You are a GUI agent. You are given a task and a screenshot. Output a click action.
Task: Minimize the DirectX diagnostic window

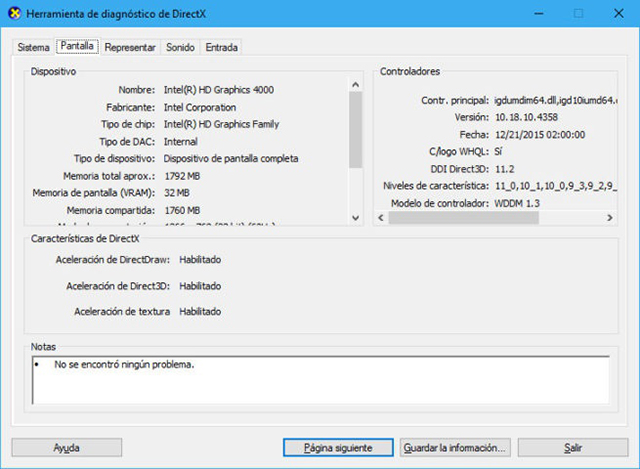click(539, 13)
